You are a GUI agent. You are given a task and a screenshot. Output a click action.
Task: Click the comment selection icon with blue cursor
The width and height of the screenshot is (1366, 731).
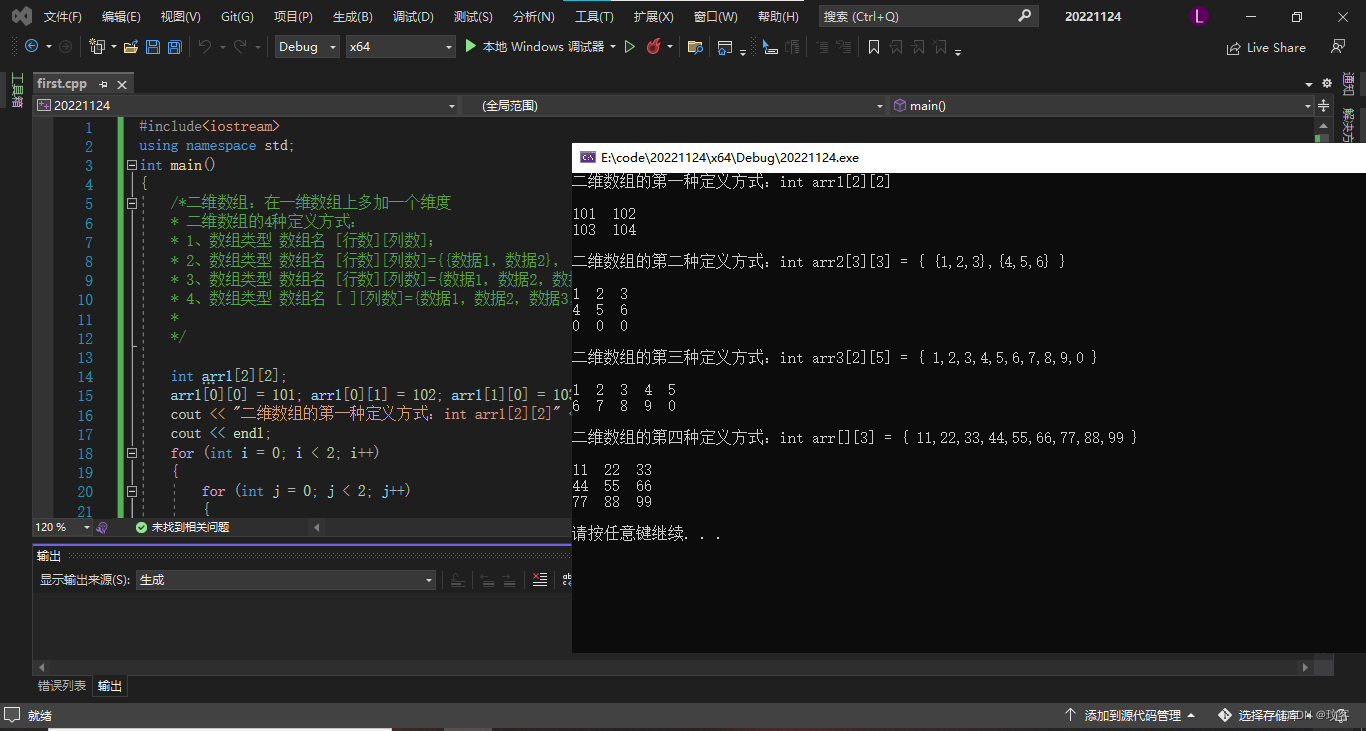(769, 47)
